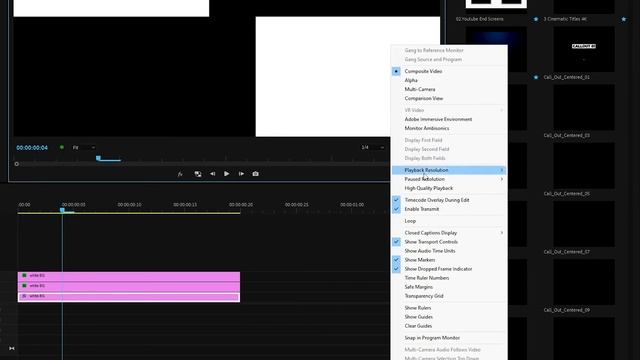Viewport: 640px width, 360px height.
Task: Toggle favorite star left of Call_Out_Centered_01
Action: tap(536, 77)
